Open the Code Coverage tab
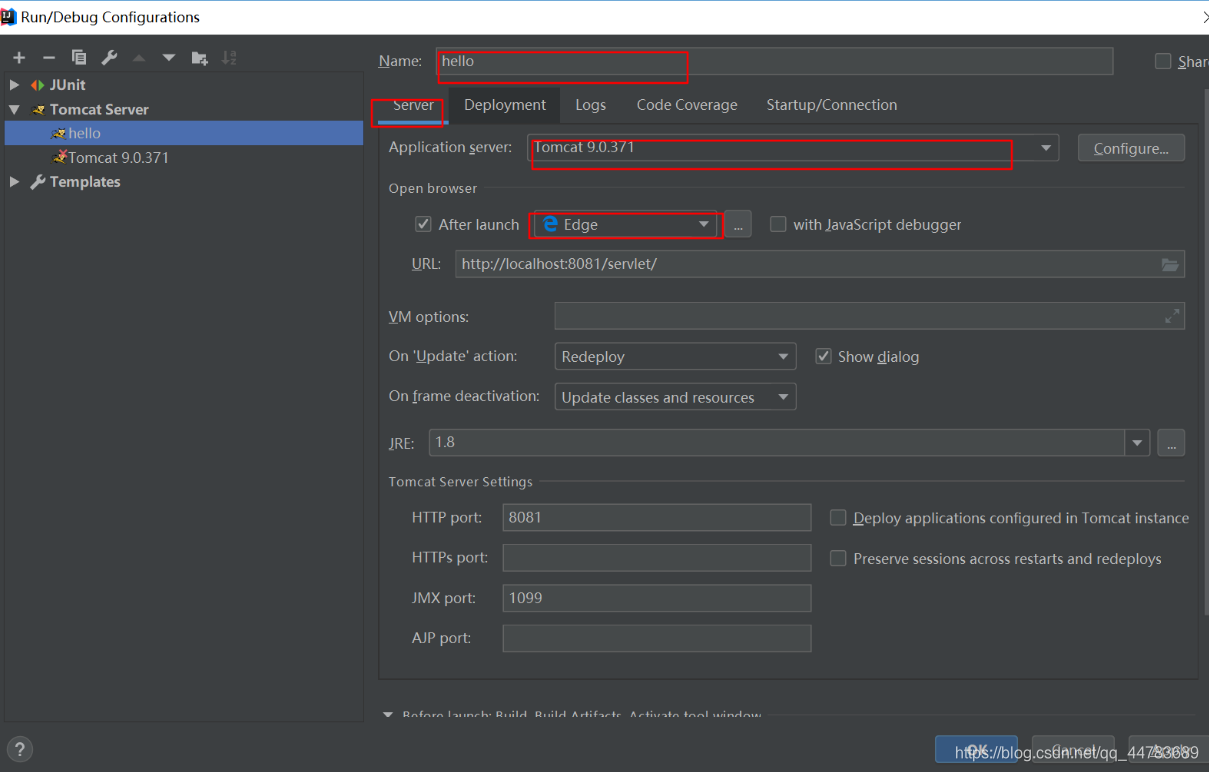 (x=687, y=105)
